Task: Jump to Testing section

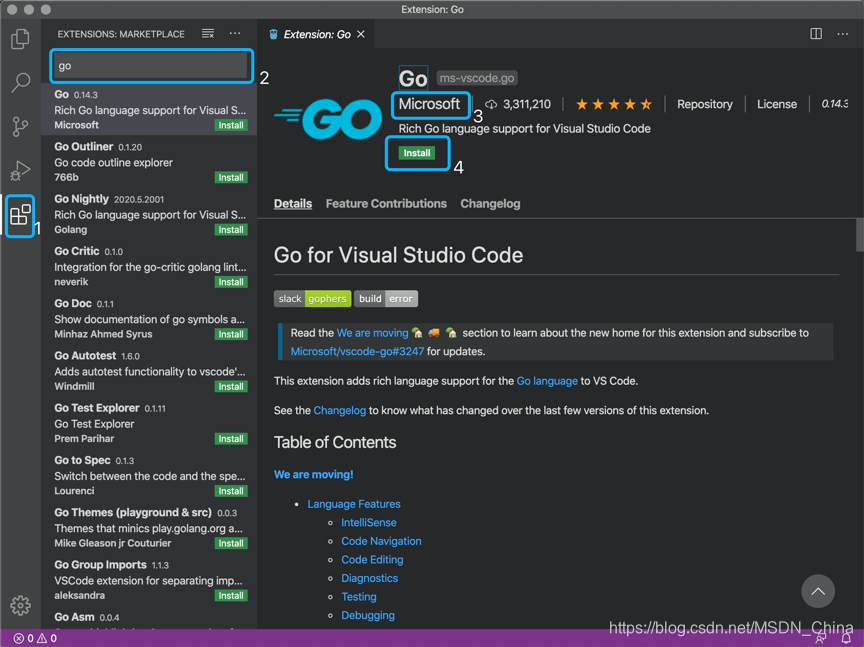Action: (x=359, y=597)
